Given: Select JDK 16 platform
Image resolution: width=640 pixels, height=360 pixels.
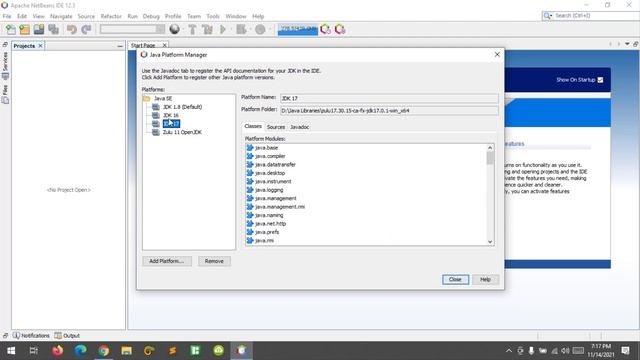Looking at the screenshot, I should pos(170,116).
